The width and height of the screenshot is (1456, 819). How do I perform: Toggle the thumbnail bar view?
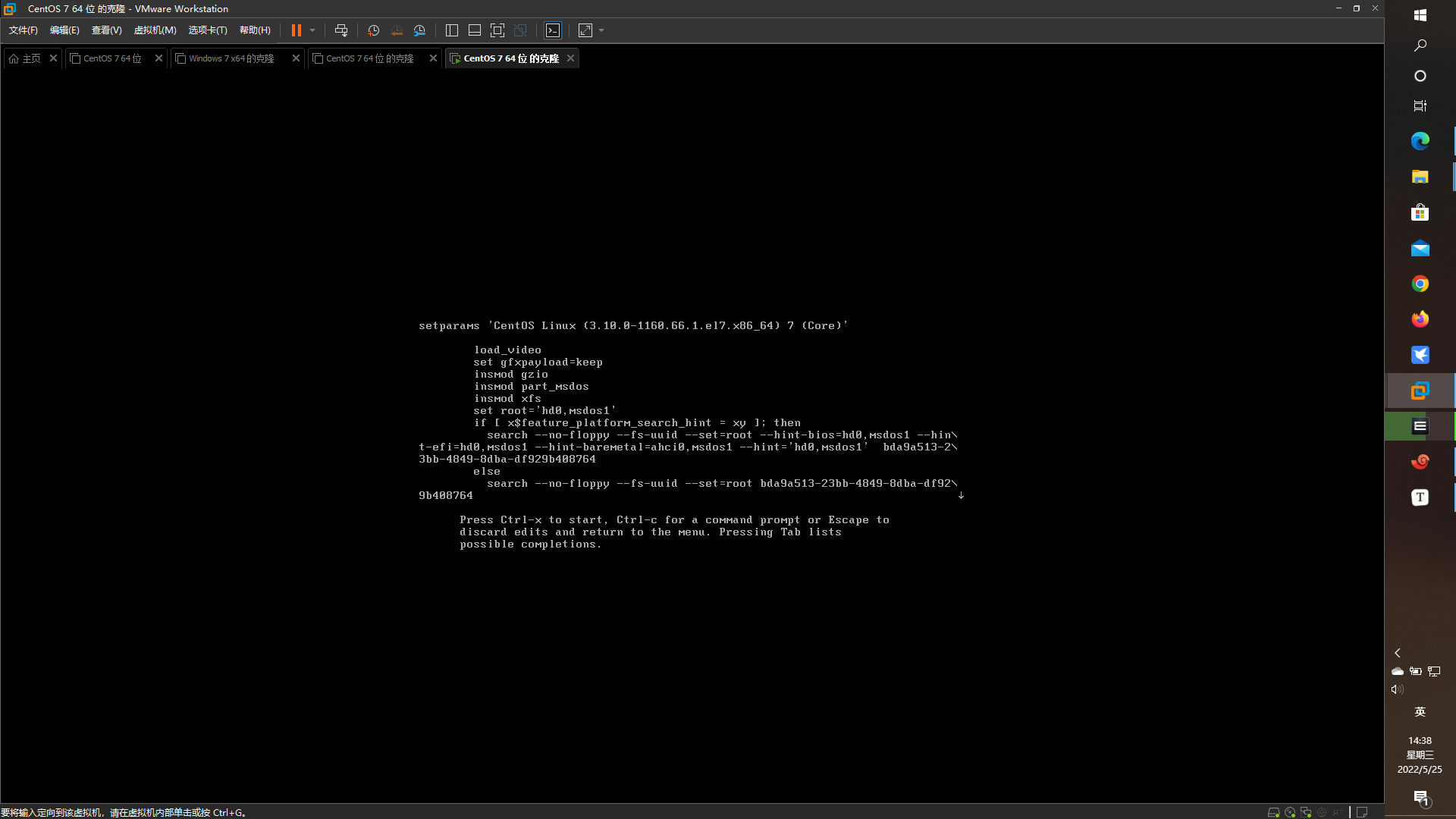click(x=475, y=30)
